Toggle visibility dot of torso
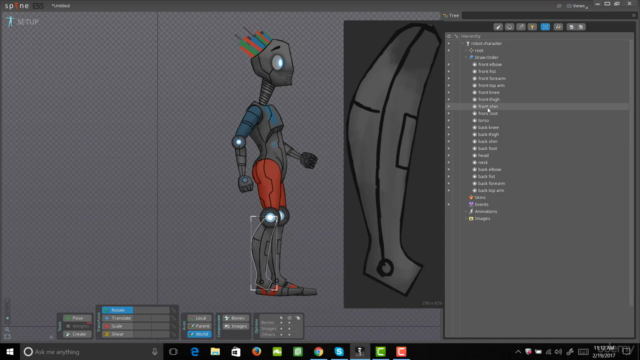 click(449, 120)
